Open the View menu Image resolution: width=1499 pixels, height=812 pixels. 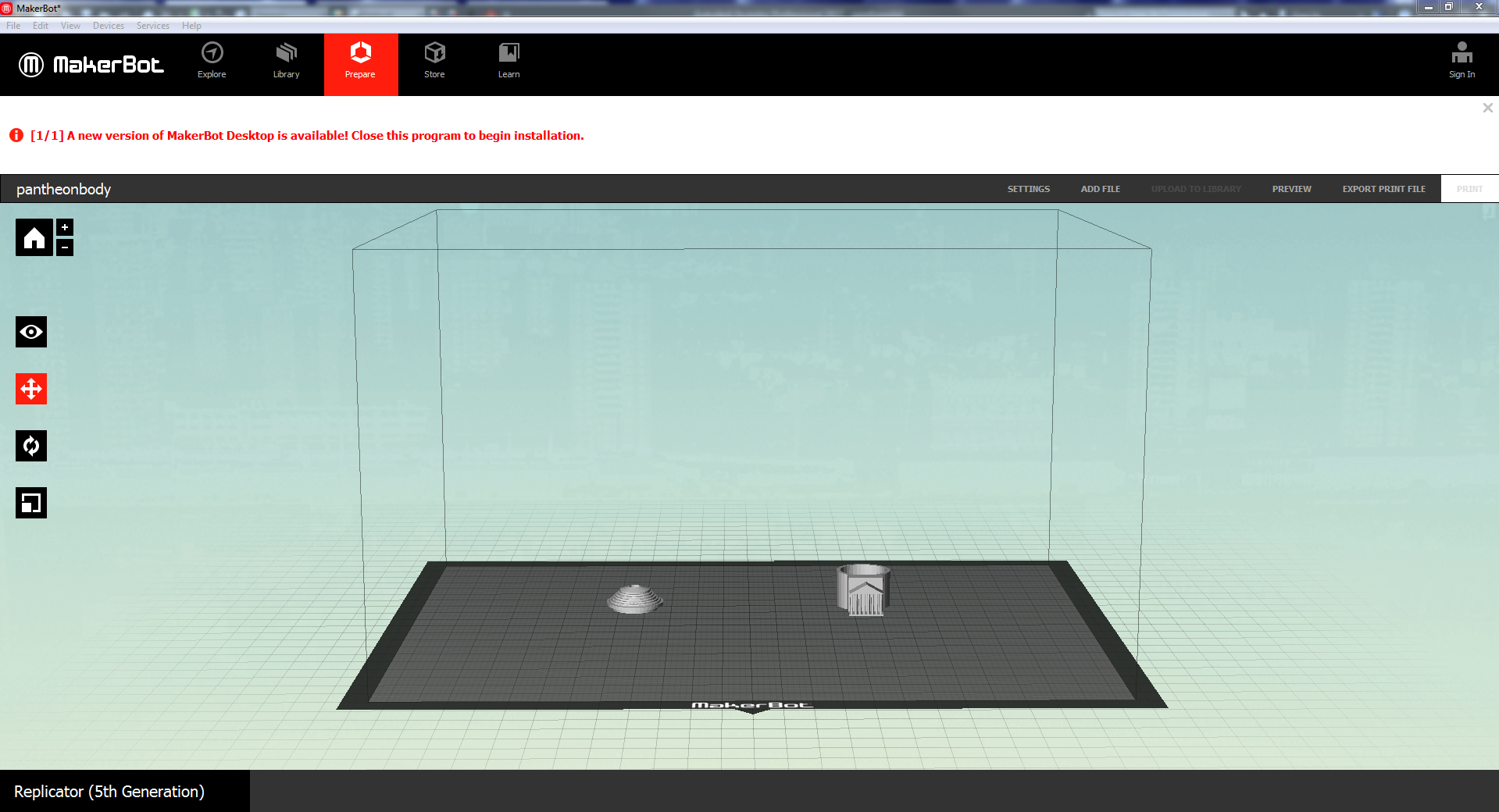tap(70, 26)
